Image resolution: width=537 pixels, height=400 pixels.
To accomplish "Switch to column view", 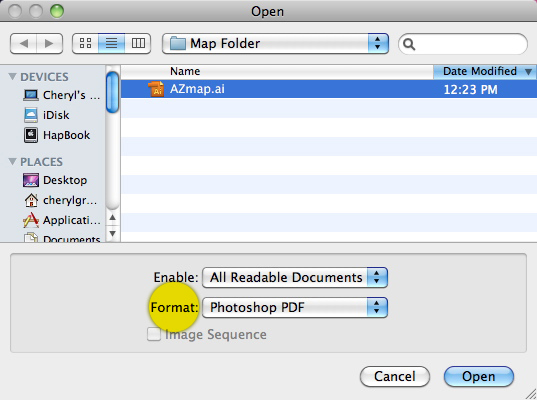I will pyautogui.click(x=138, y=43).
